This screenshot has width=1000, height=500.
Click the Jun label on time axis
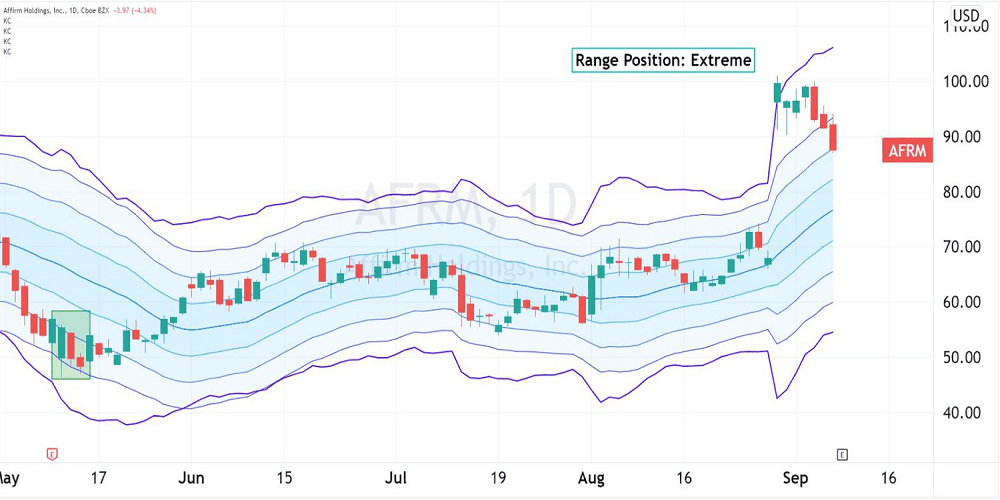tap(190, 476)
